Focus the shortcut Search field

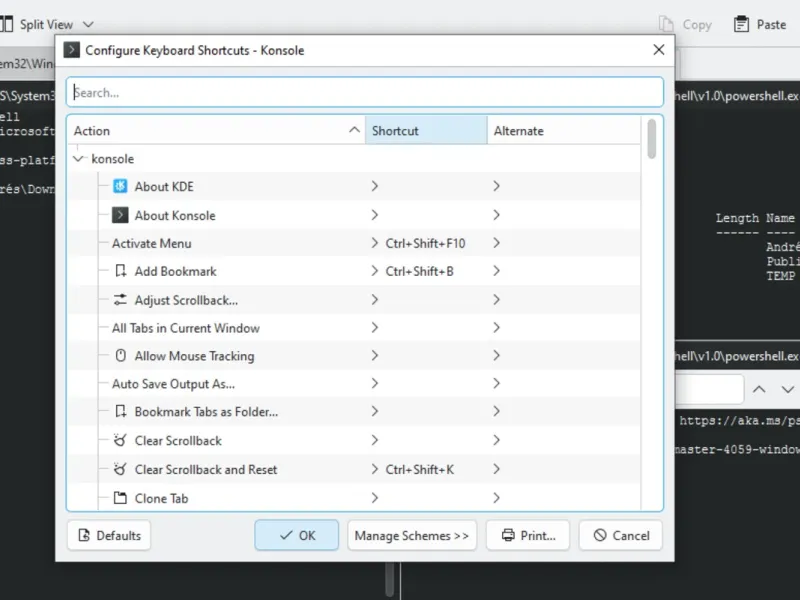coord(365,92)
